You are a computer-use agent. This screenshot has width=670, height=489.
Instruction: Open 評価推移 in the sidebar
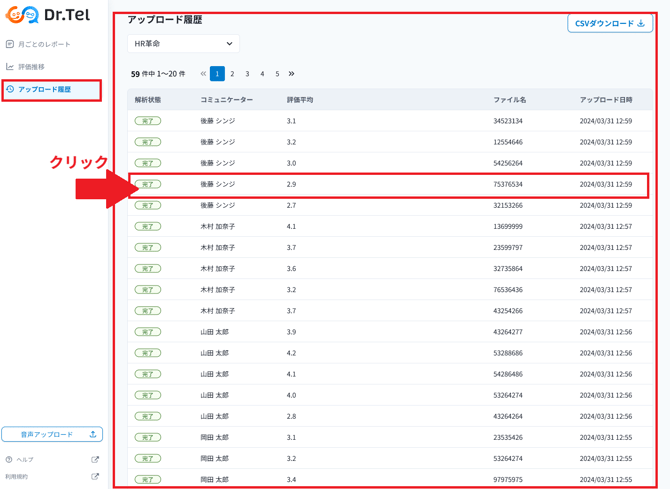click(x=31, y=67)
